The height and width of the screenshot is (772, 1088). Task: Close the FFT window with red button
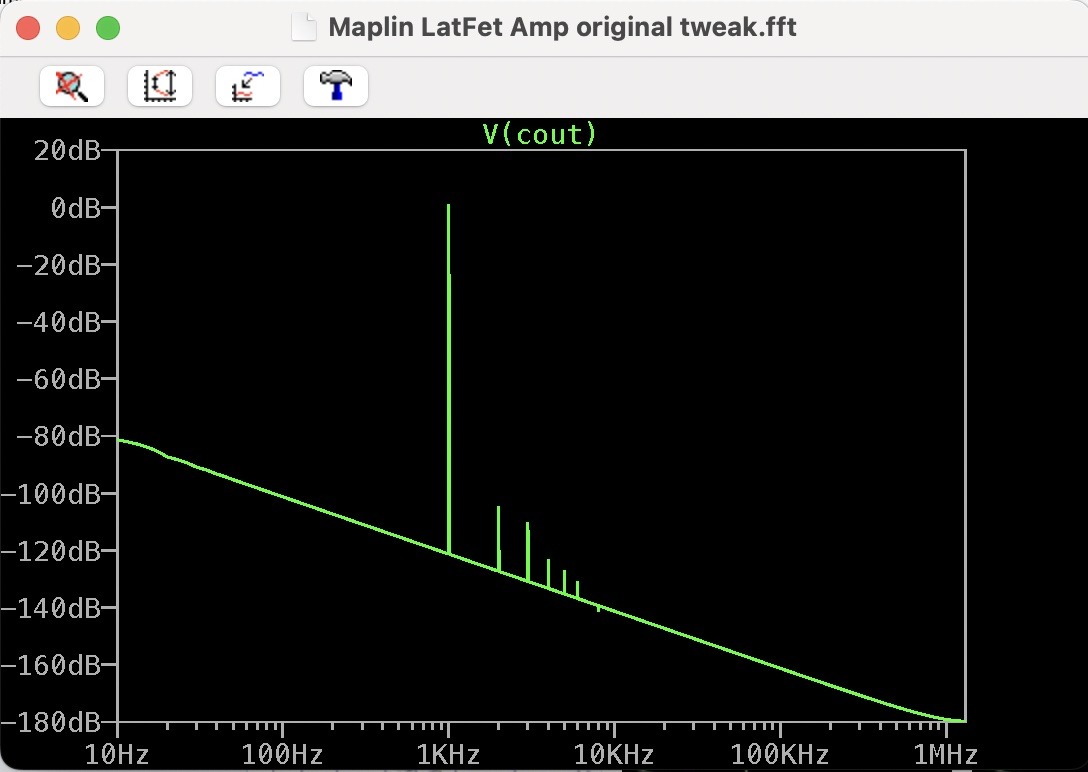point(28,28)
